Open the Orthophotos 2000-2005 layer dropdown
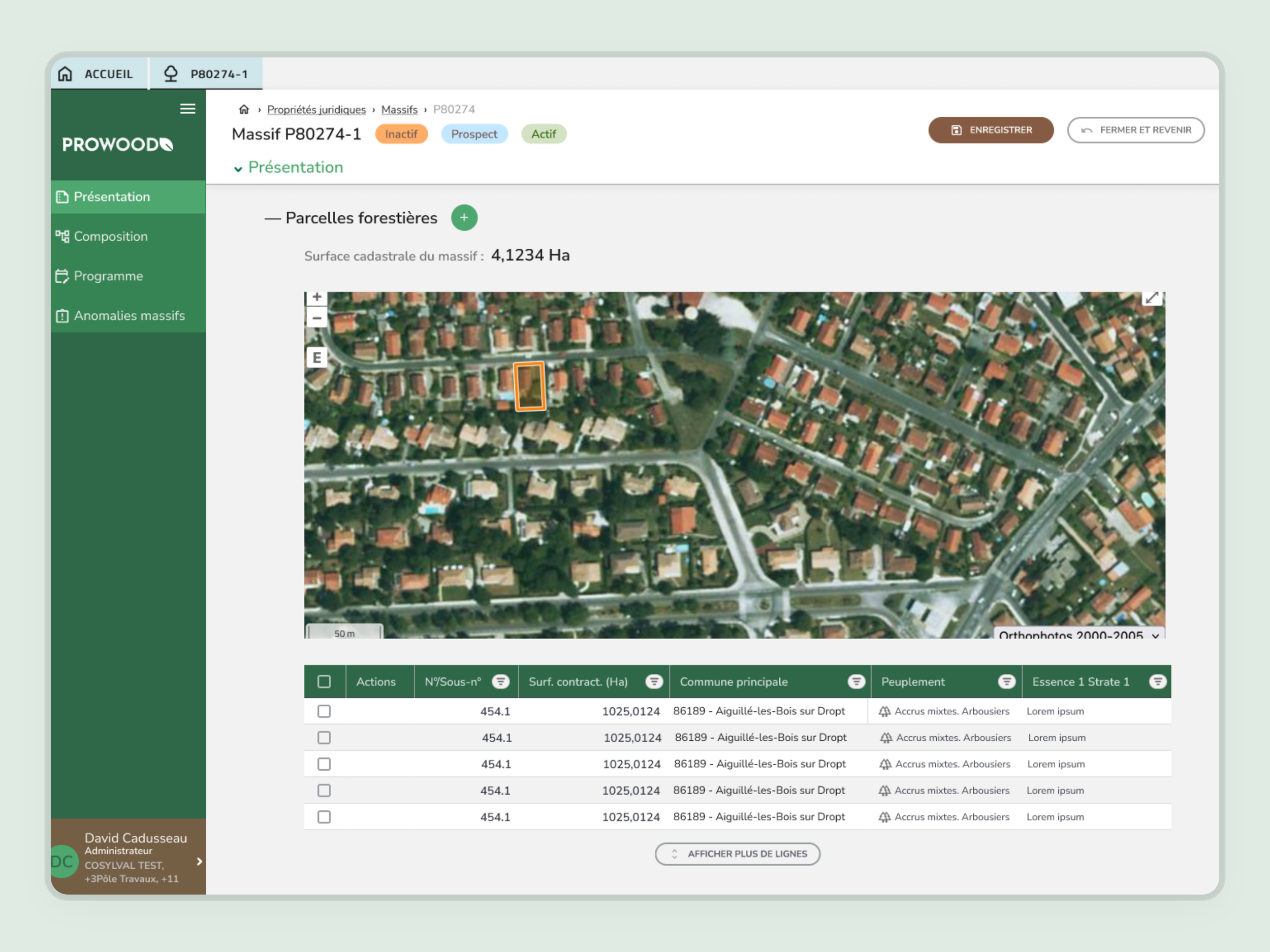The image size is (1270, 952). [1079, 634]
